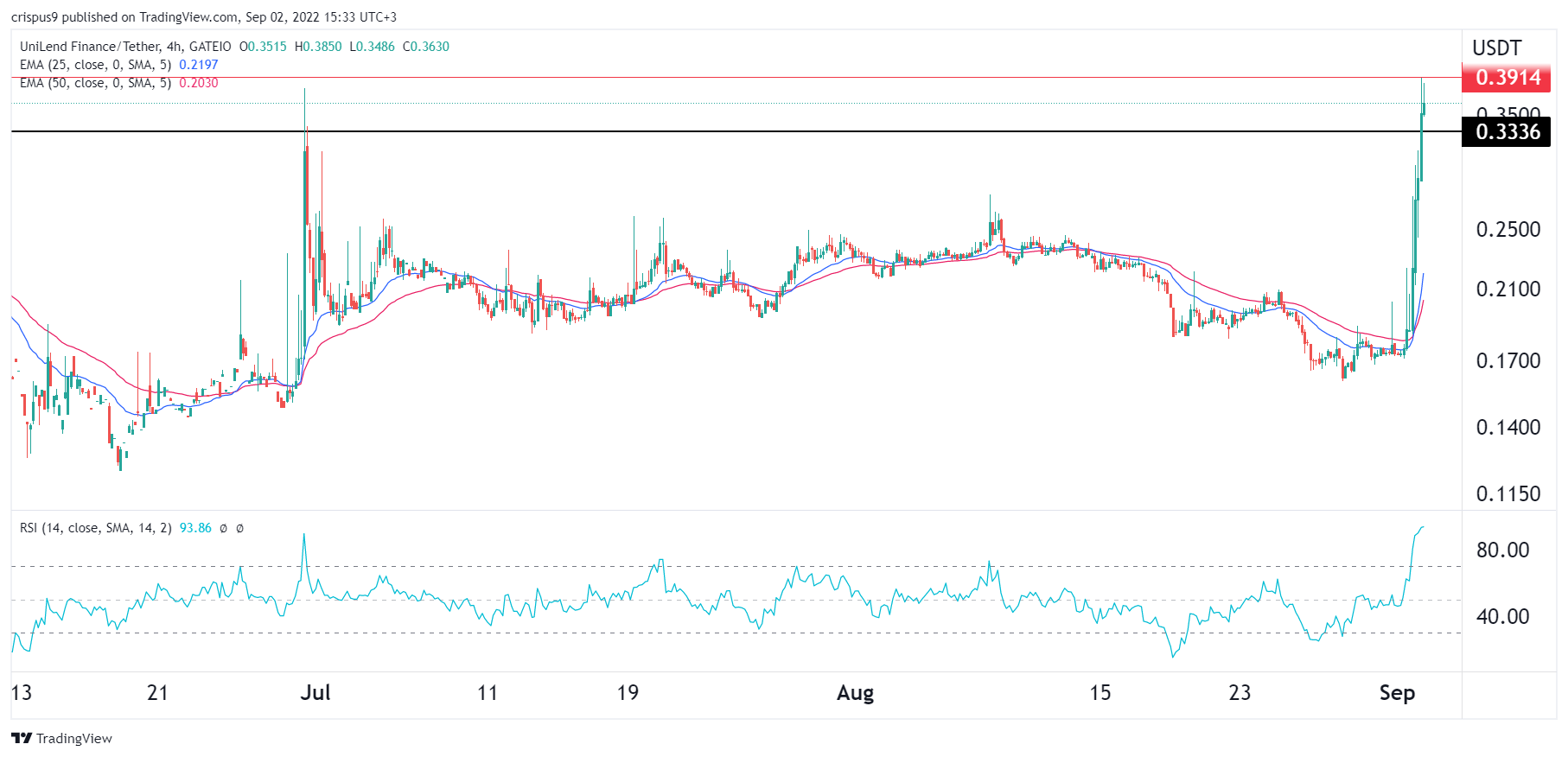Select the EMA 25 indicator label
1568x757 pixels.
point(96,65)
